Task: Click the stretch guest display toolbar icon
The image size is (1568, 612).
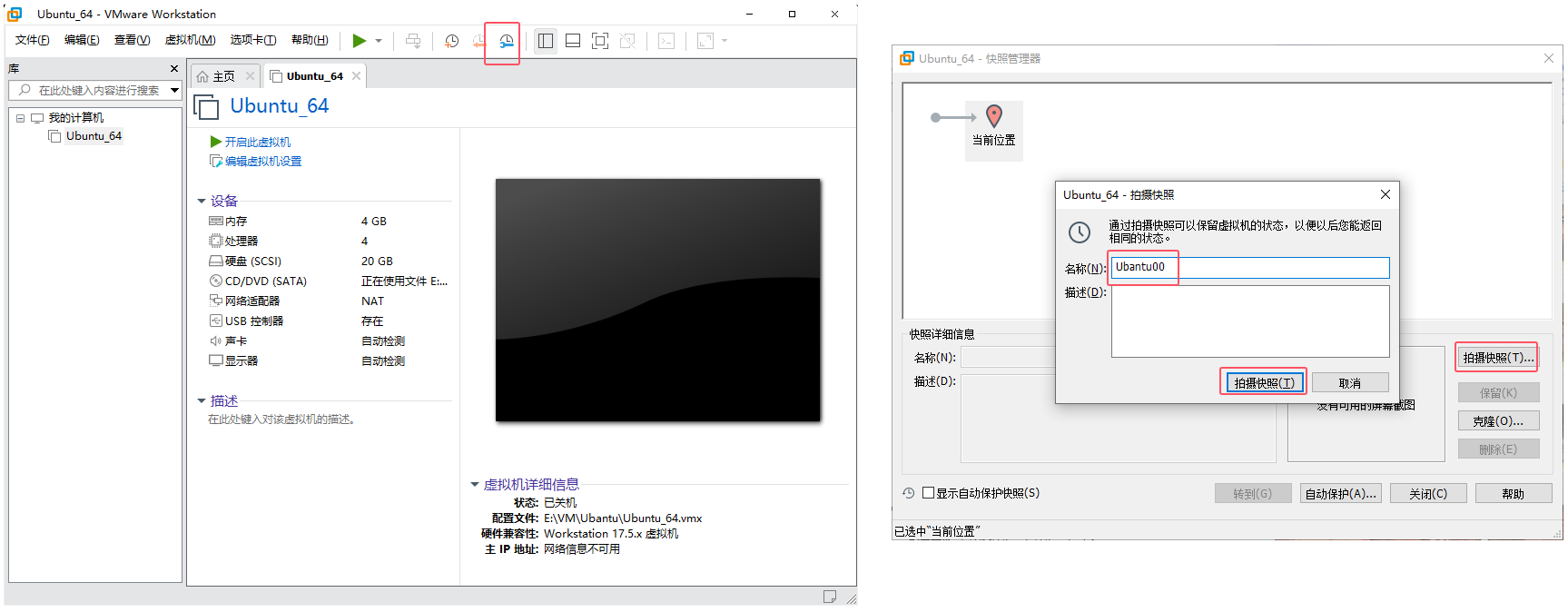Action: (x=705, y=41)
